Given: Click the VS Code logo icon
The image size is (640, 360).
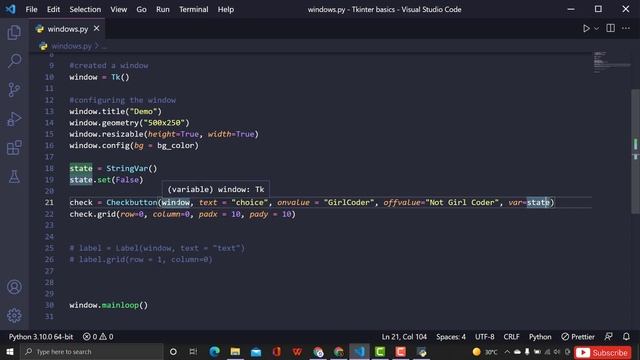Looking at the screenshot, I should [10, 9].
